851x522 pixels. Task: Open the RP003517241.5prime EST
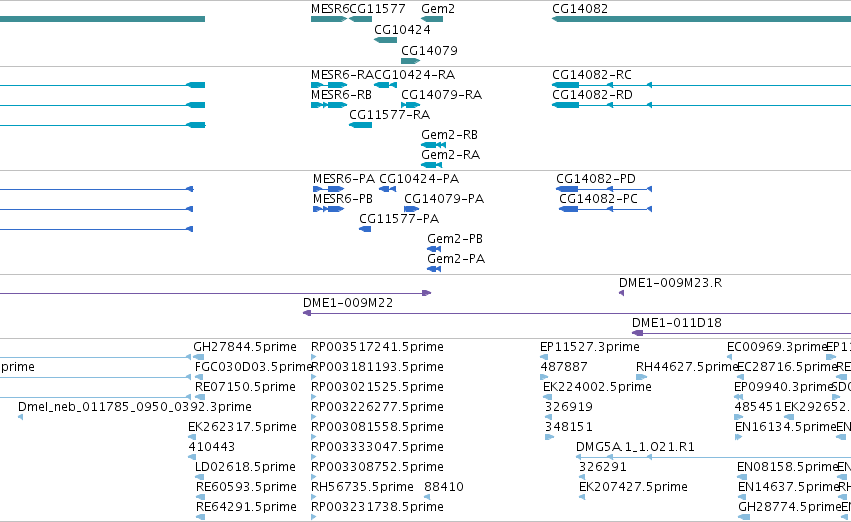314,358
